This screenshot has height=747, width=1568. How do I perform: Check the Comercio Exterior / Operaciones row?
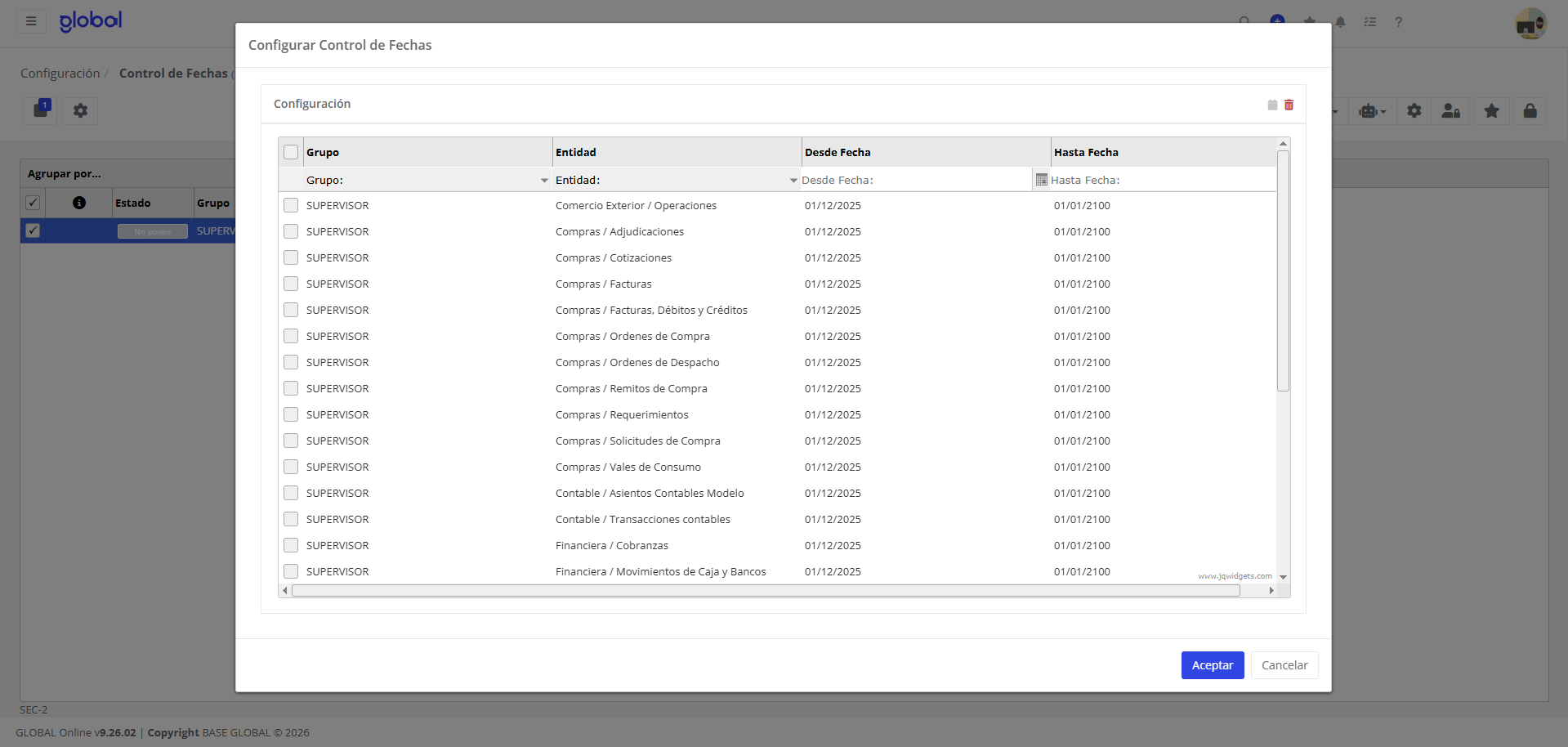click(291, 205)
